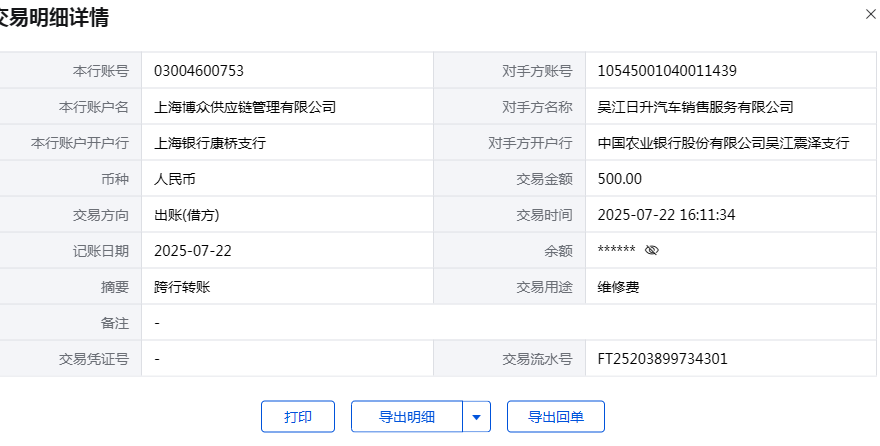Click transaction time 2025-07-22 16:11:34
Screen dimensions: 880x446
coord(665,215)
